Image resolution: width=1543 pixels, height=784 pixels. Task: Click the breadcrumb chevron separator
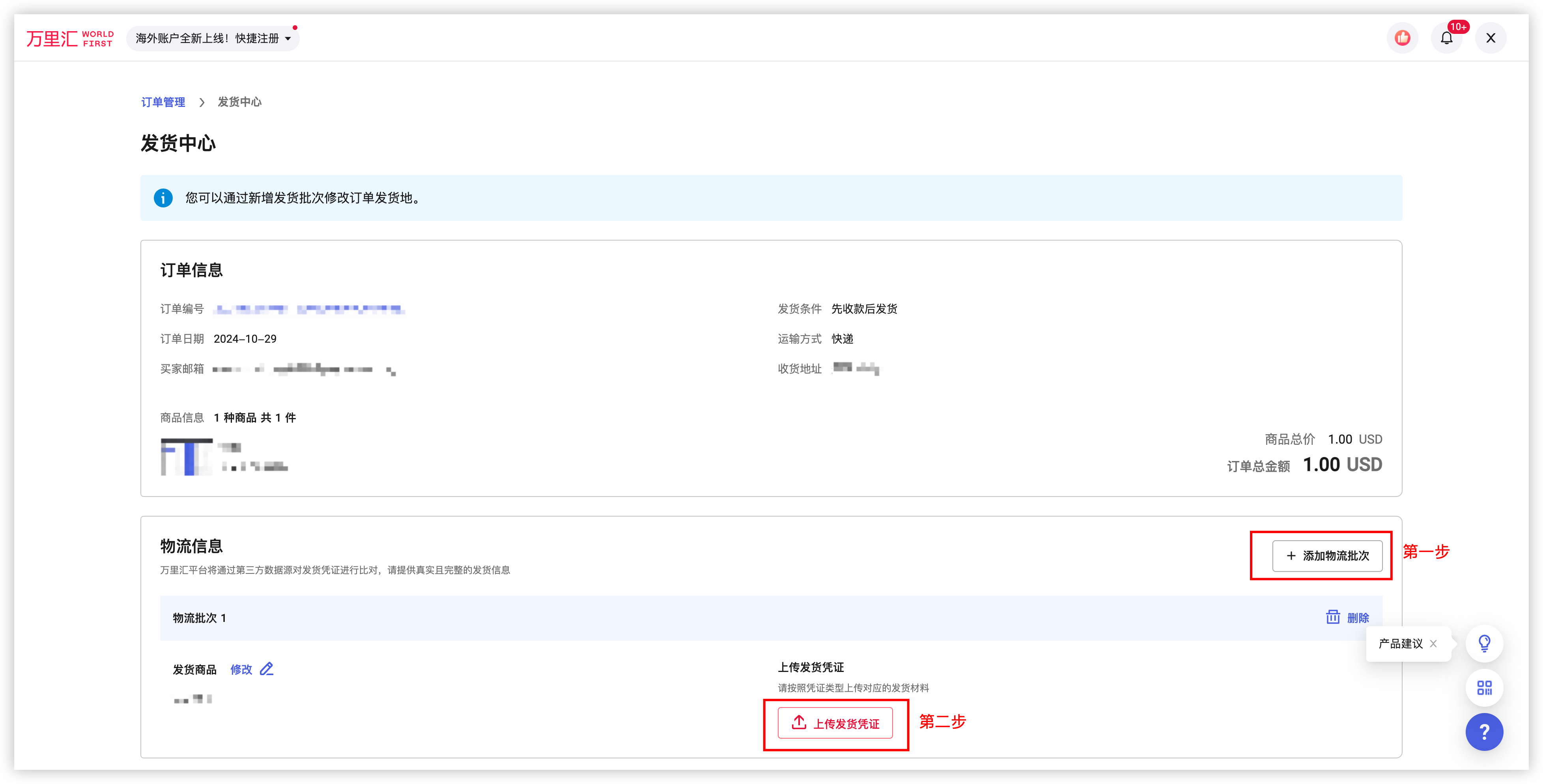pyautogui.click(x=202, y=103)
